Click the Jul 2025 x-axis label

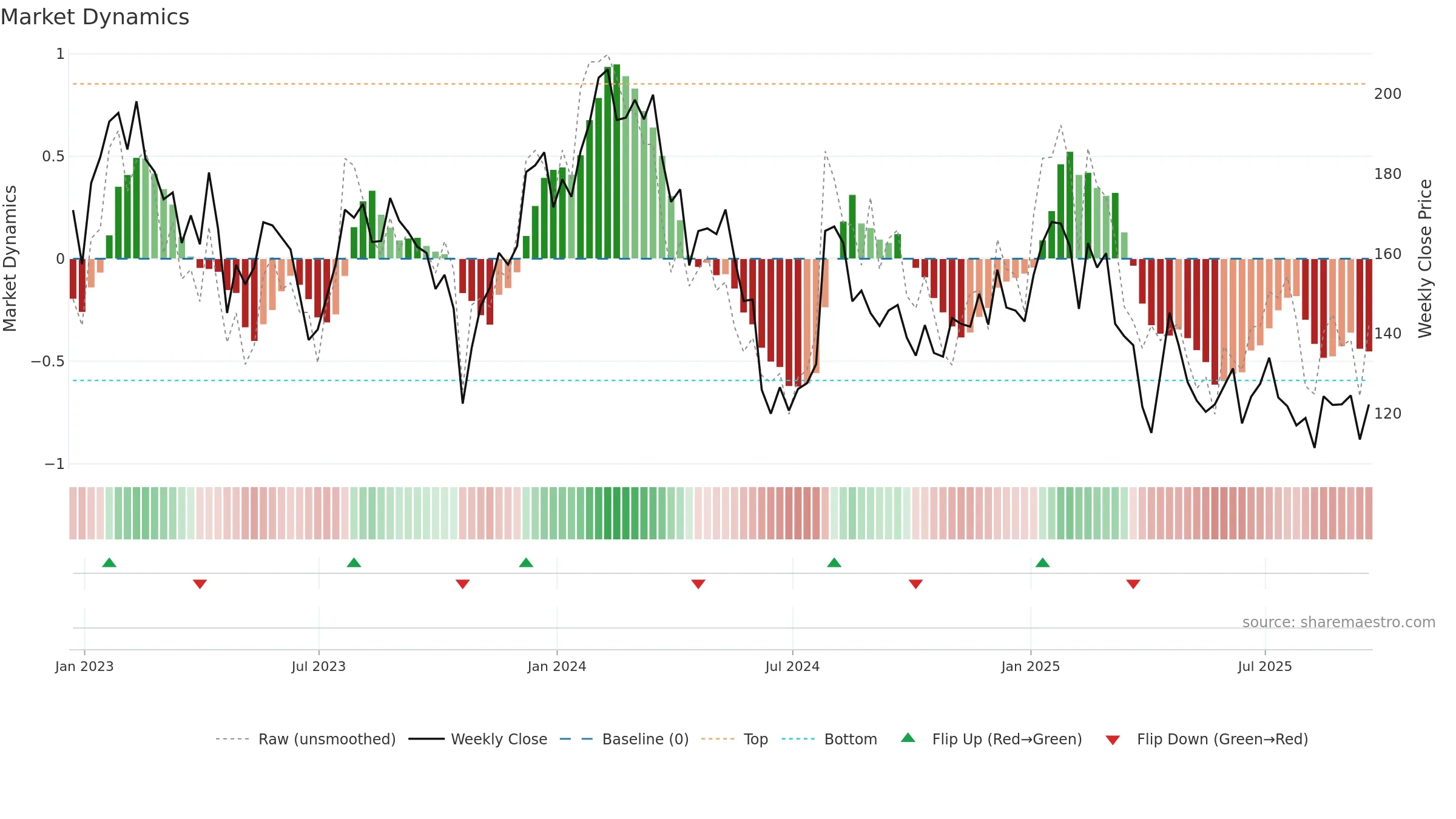point(1265,666)
